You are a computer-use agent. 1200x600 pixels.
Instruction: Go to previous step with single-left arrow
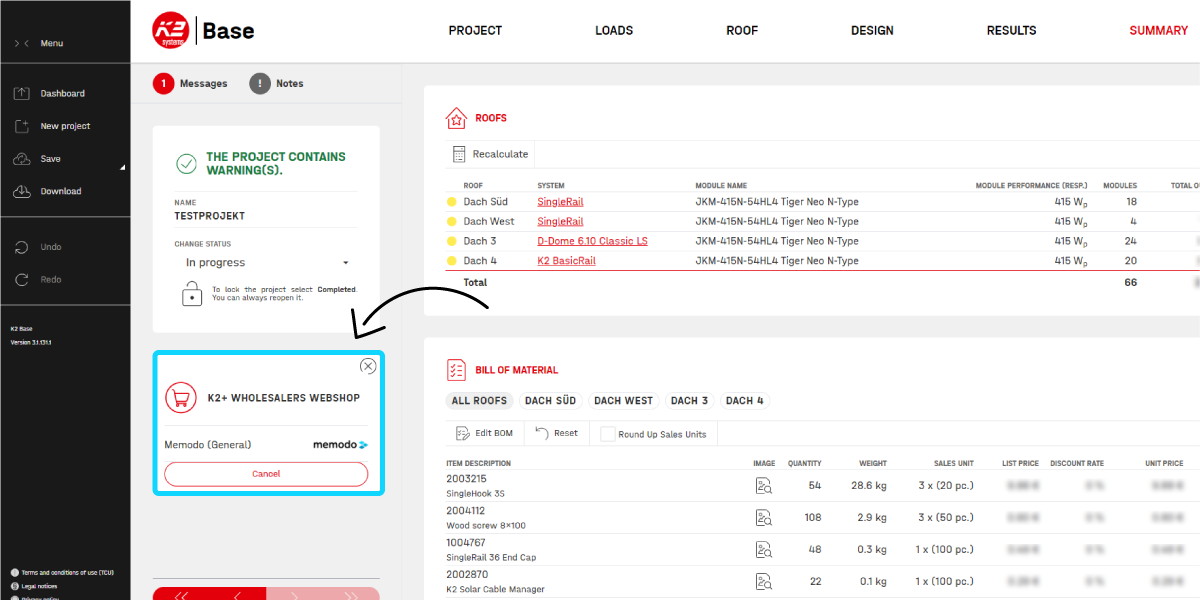pos(238,596)
